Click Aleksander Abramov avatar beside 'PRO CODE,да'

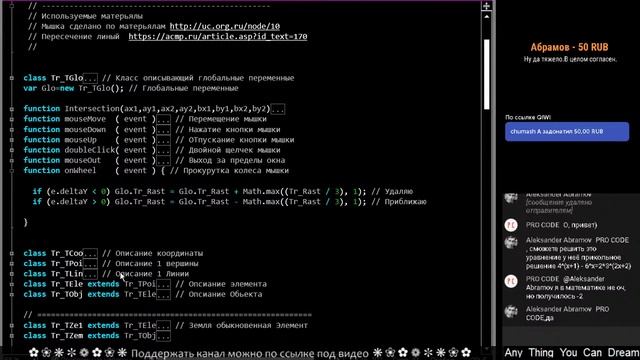point(511,311)
